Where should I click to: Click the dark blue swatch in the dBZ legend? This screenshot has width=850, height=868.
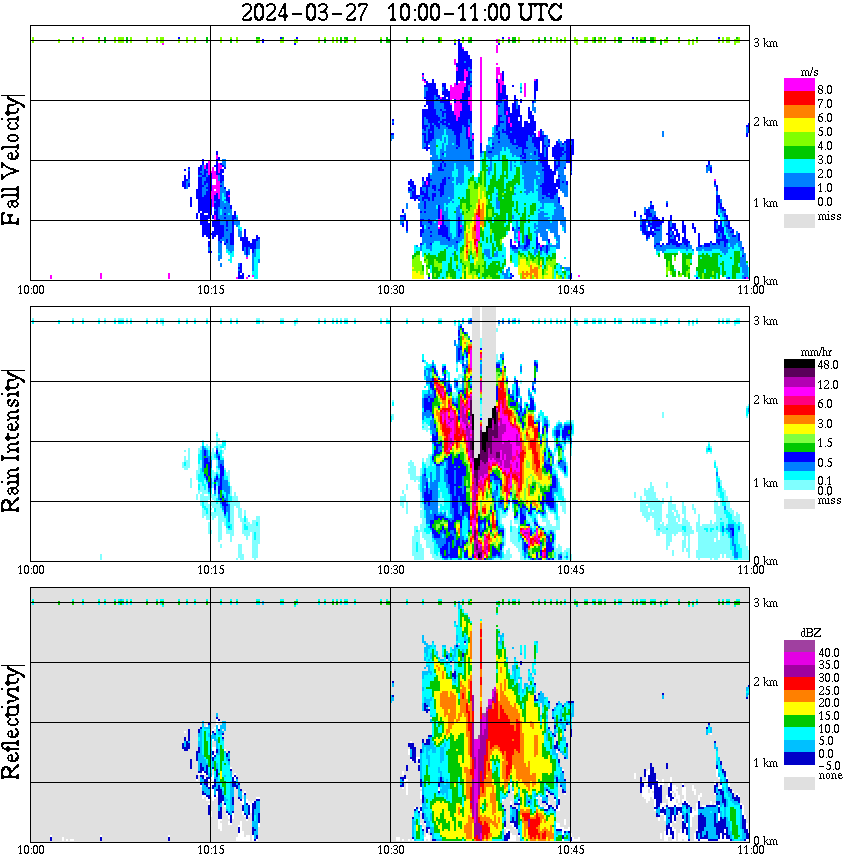(x=799, y=758)
